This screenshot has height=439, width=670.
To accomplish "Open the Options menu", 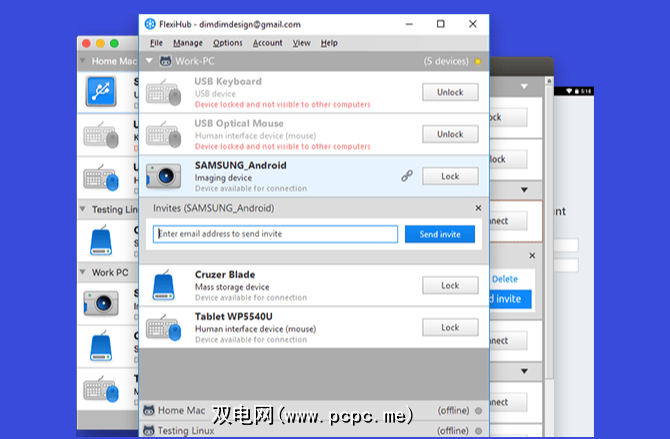I will pos(227,43).
